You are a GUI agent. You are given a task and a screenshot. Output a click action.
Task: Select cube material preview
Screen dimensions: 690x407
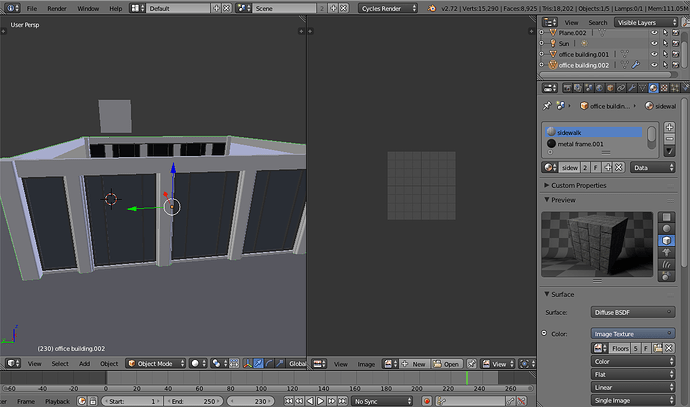click(666, 241)
